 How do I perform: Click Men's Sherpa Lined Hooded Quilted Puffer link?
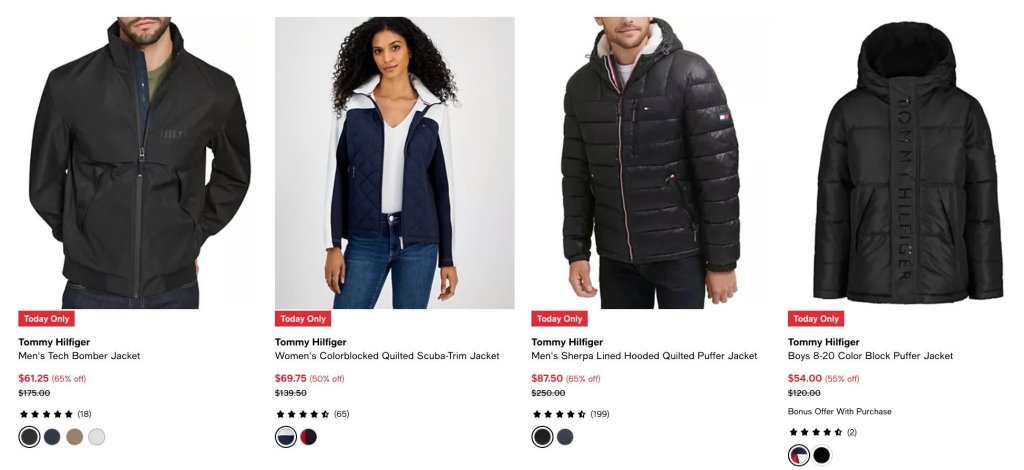[x=645, y=356]
